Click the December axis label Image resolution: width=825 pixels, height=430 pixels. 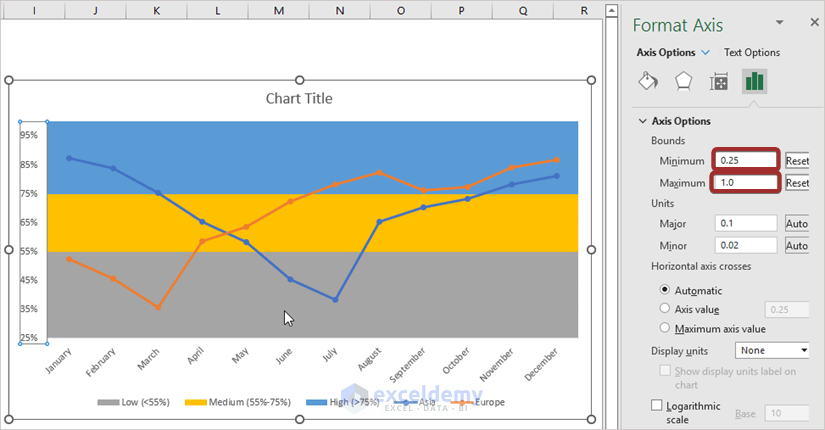click(541, 364)
